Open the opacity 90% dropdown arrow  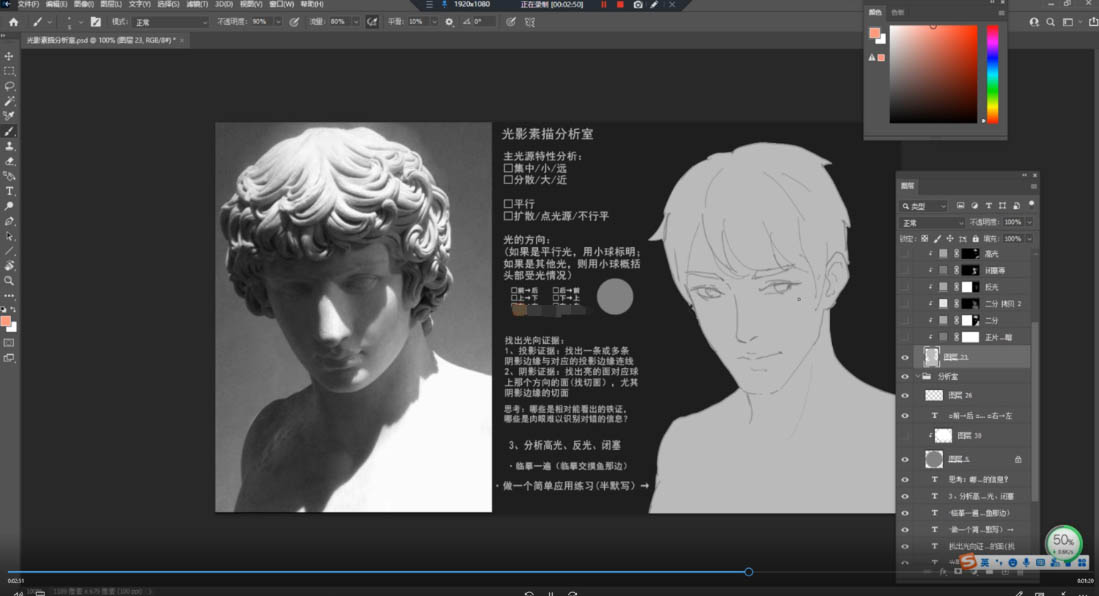[278, 22]
